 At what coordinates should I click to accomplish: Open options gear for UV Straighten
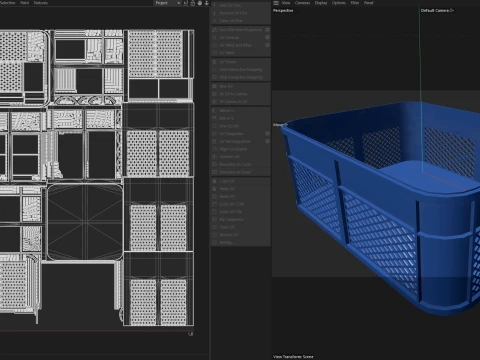(267, 133)
